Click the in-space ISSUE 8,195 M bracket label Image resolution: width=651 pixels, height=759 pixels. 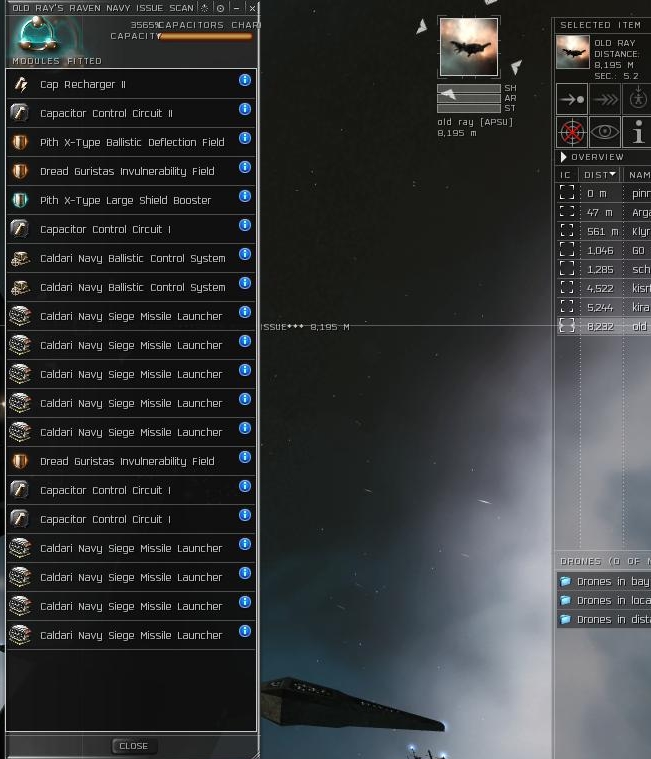click(x=305, y=327)
